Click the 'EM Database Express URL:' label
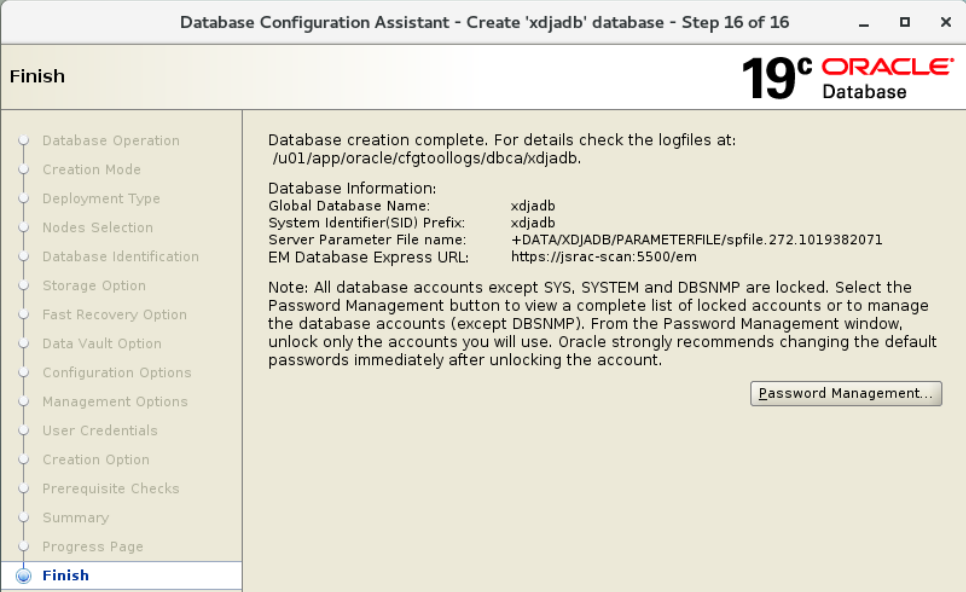The image size is (966, 592). tap(368, 257)
